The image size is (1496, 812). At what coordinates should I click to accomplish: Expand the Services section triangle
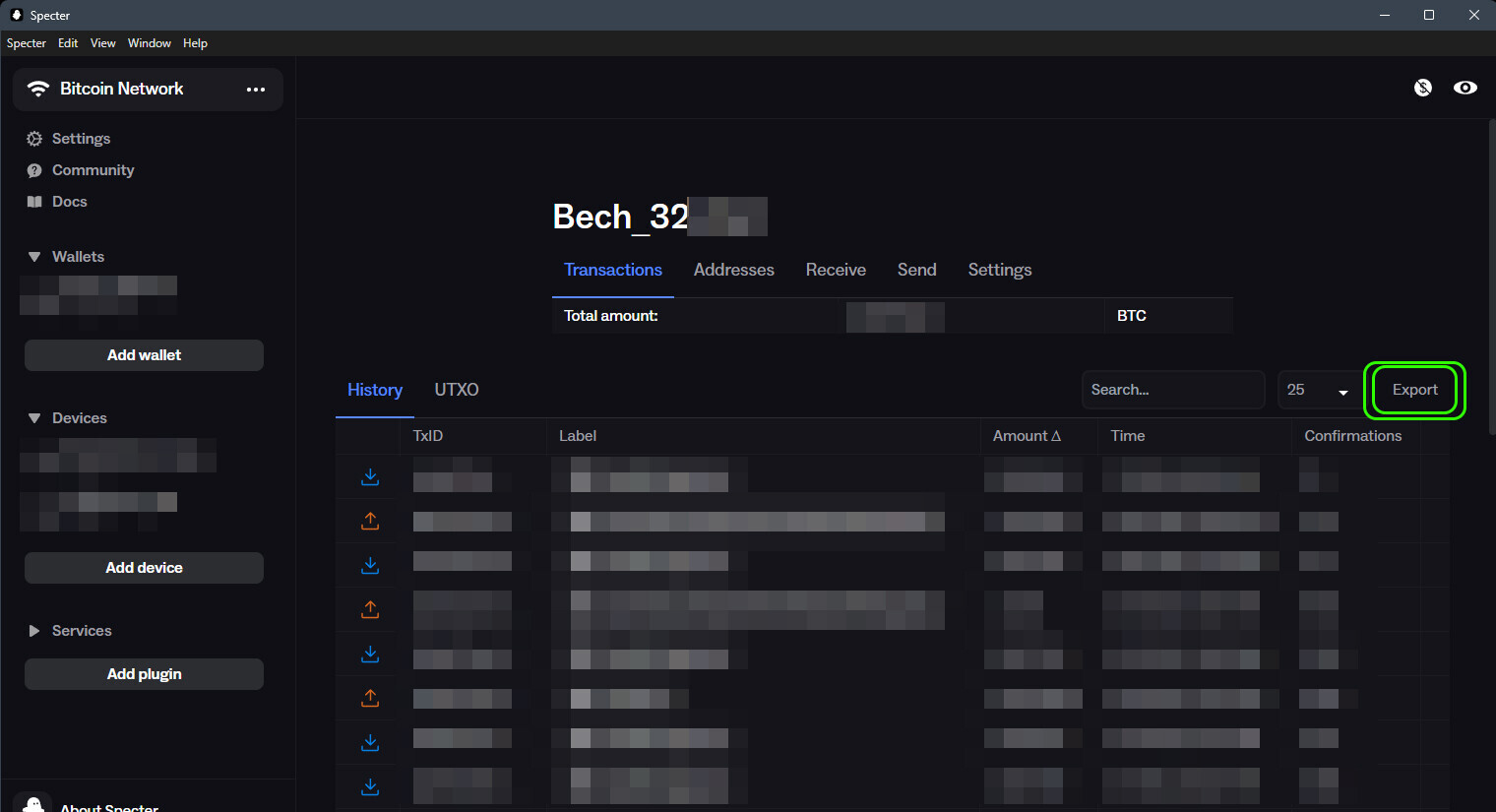click(34, 631)
